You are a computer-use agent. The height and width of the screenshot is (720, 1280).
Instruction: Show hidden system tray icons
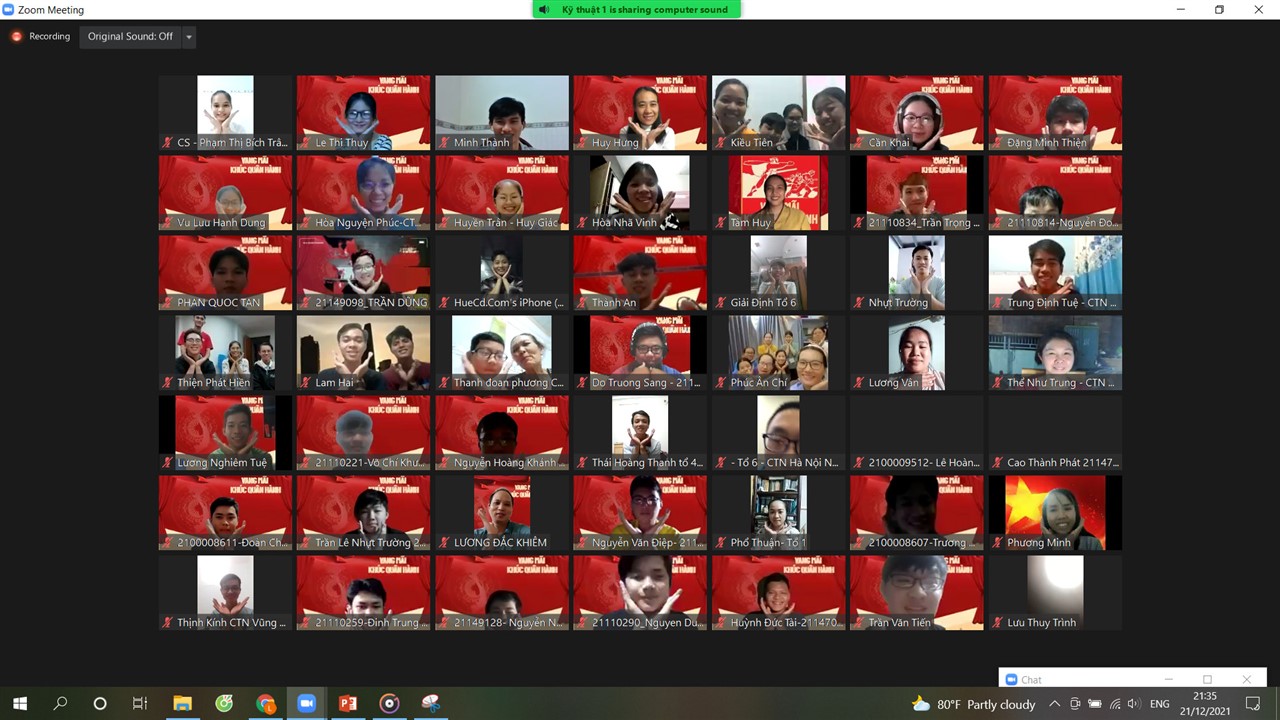click(1054, 704)
